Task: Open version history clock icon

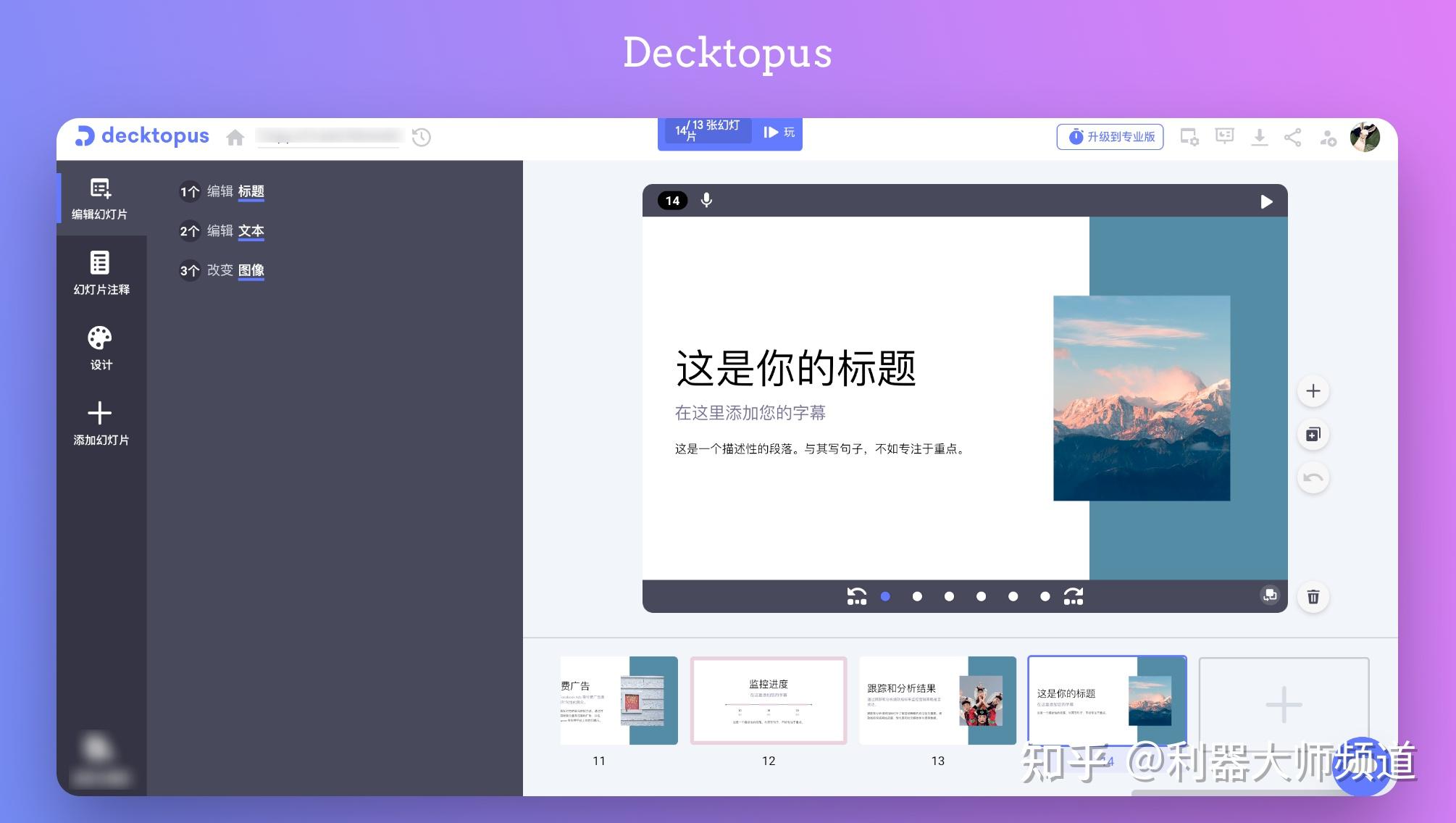Action: 422,137
